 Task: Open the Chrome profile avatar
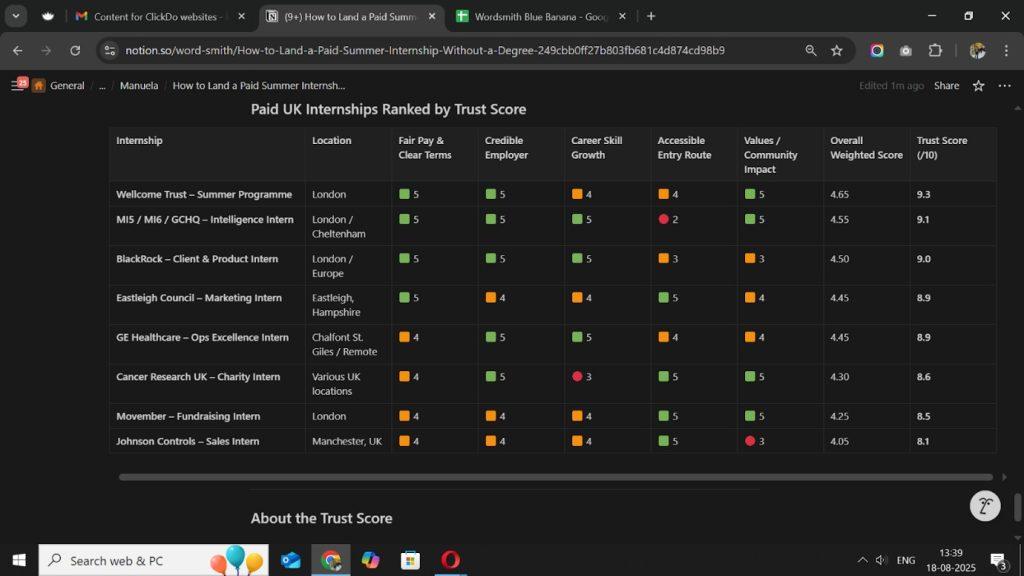(977, 50)
